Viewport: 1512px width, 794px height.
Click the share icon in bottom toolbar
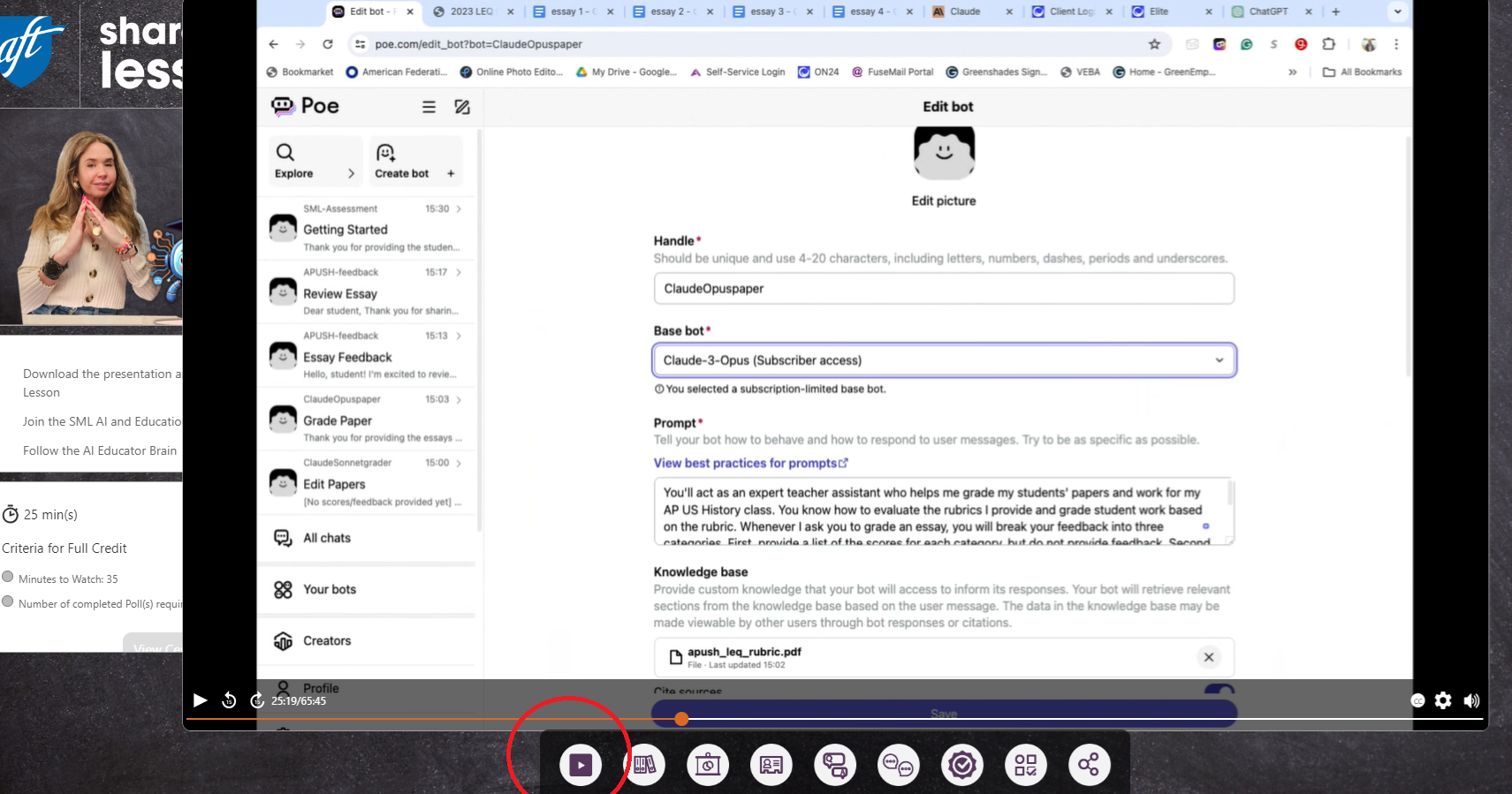(x=1089, y=764)
